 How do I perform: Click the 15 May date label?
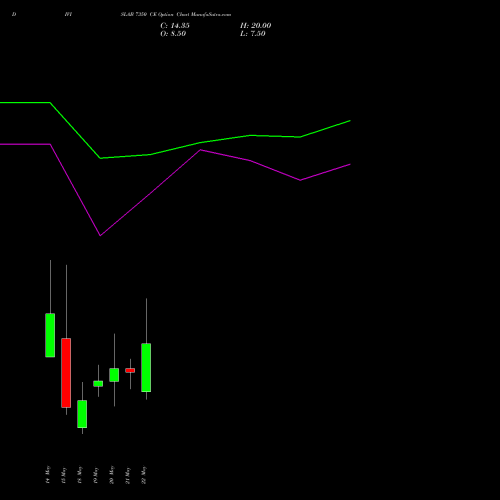pyautogui.click(x=64, y=475)
